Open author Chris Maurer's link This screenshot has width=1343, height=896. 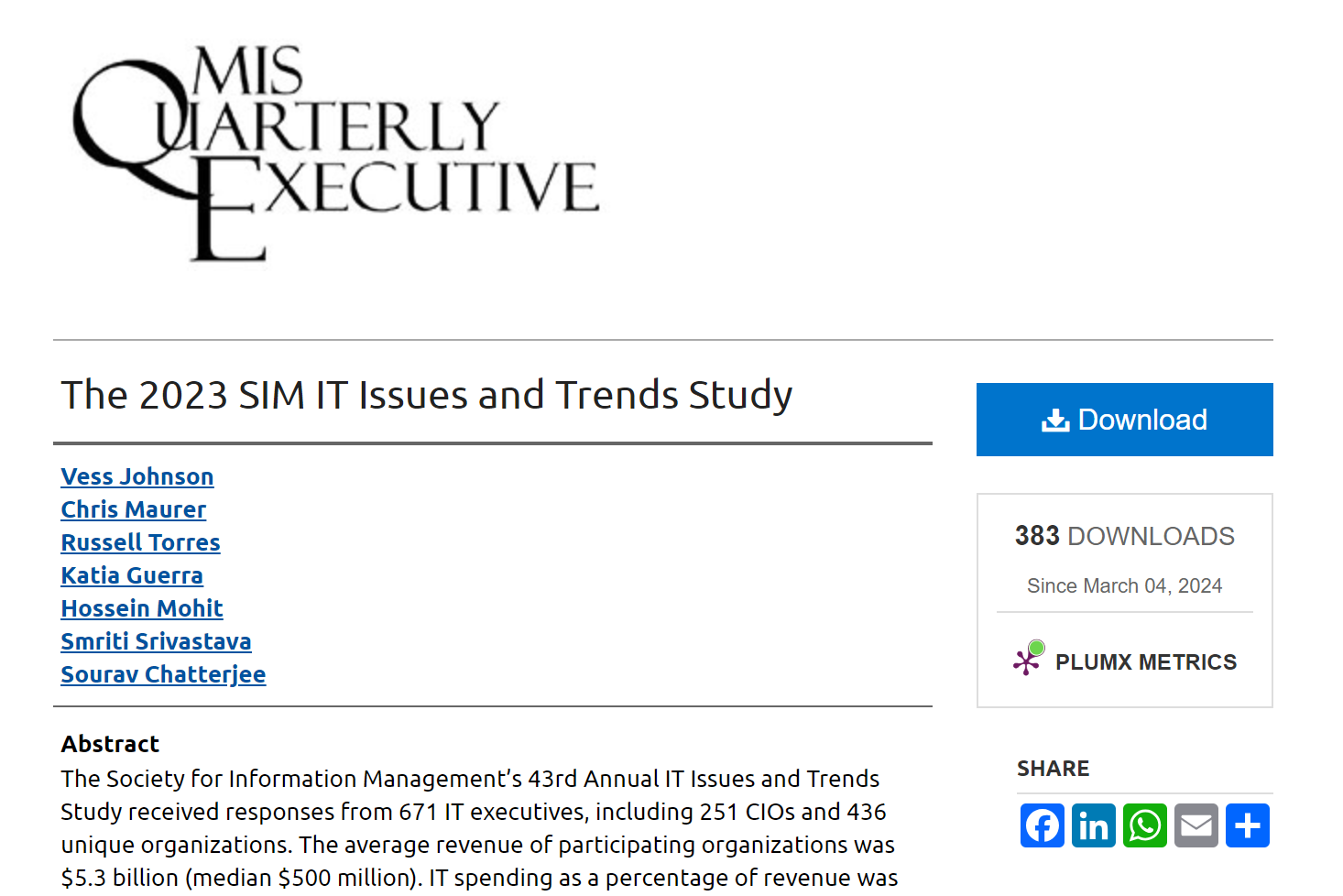[134, 509]
